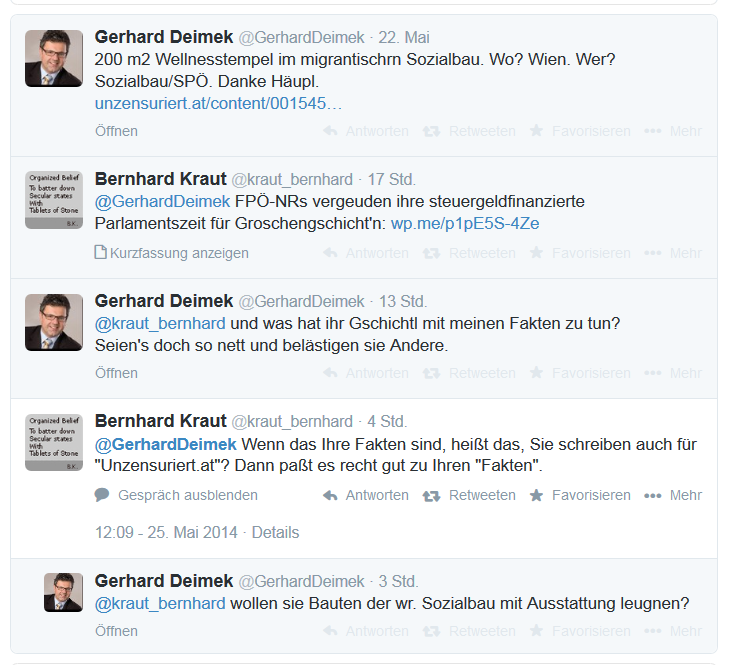Click the favorite star icon on the 4 Std. tweet
This screenshot has height=665, width=742.
coord(536,495)
